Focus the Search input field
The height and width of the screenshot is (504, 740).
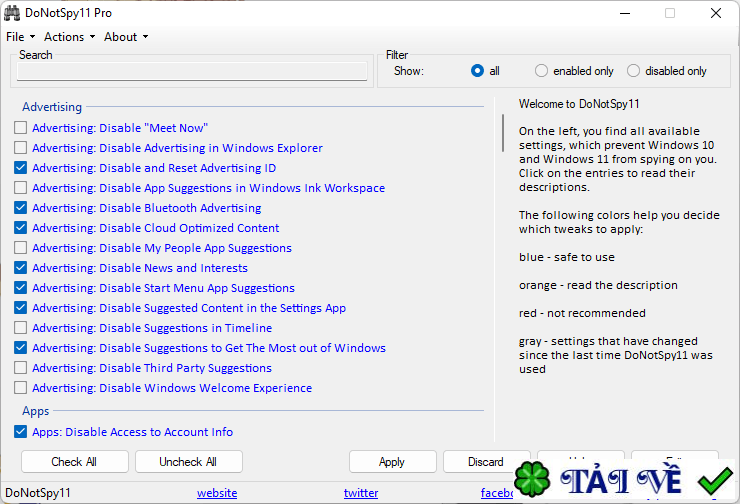pyautogui.click(x=192, y=71)
